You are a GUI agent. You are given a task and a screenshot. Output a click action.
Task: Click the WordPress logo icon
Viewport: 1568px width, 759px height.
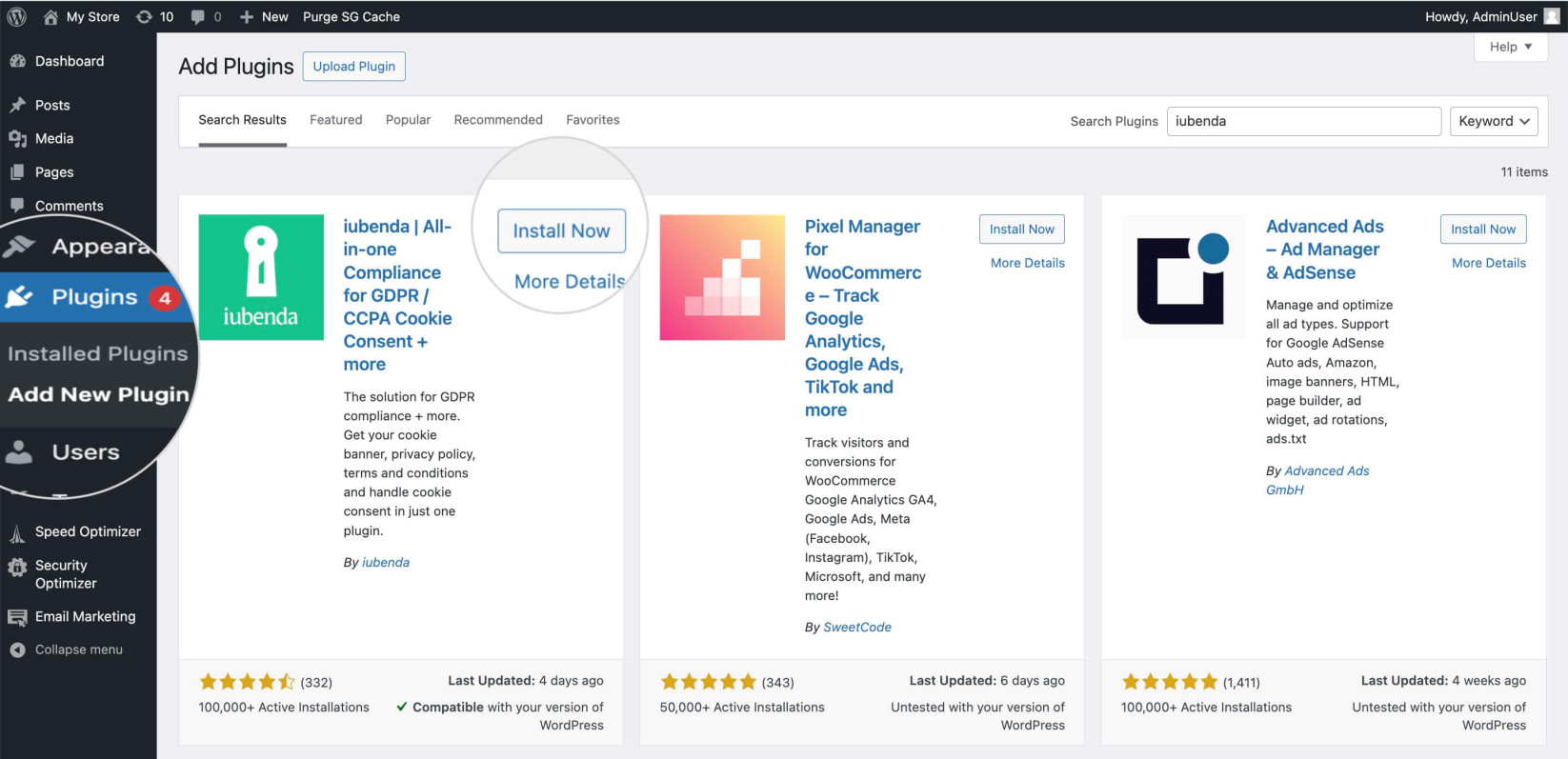coord(17,16)
